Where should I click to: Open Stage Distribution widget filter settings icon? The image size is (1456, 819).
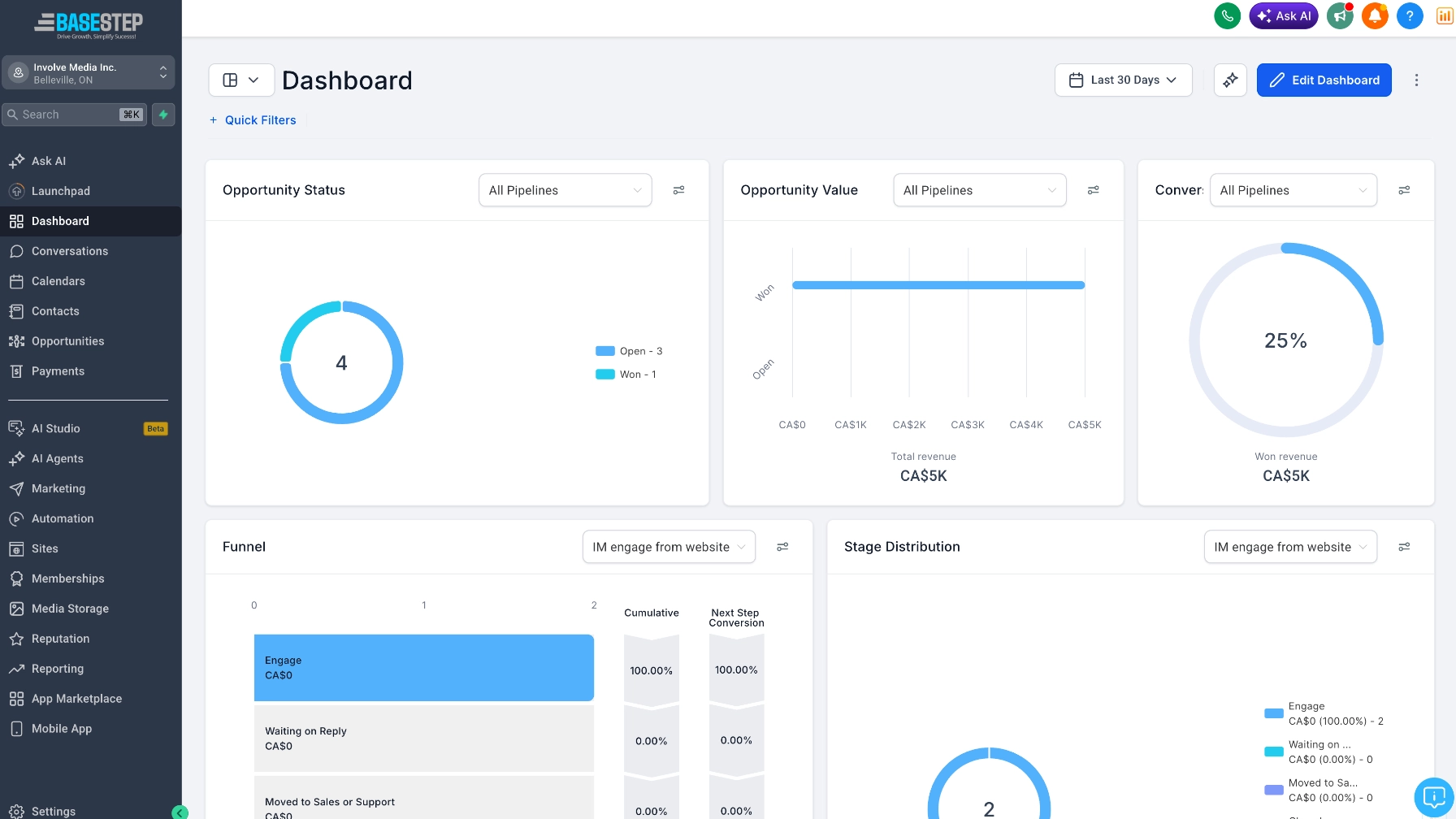pos(1404,547)
